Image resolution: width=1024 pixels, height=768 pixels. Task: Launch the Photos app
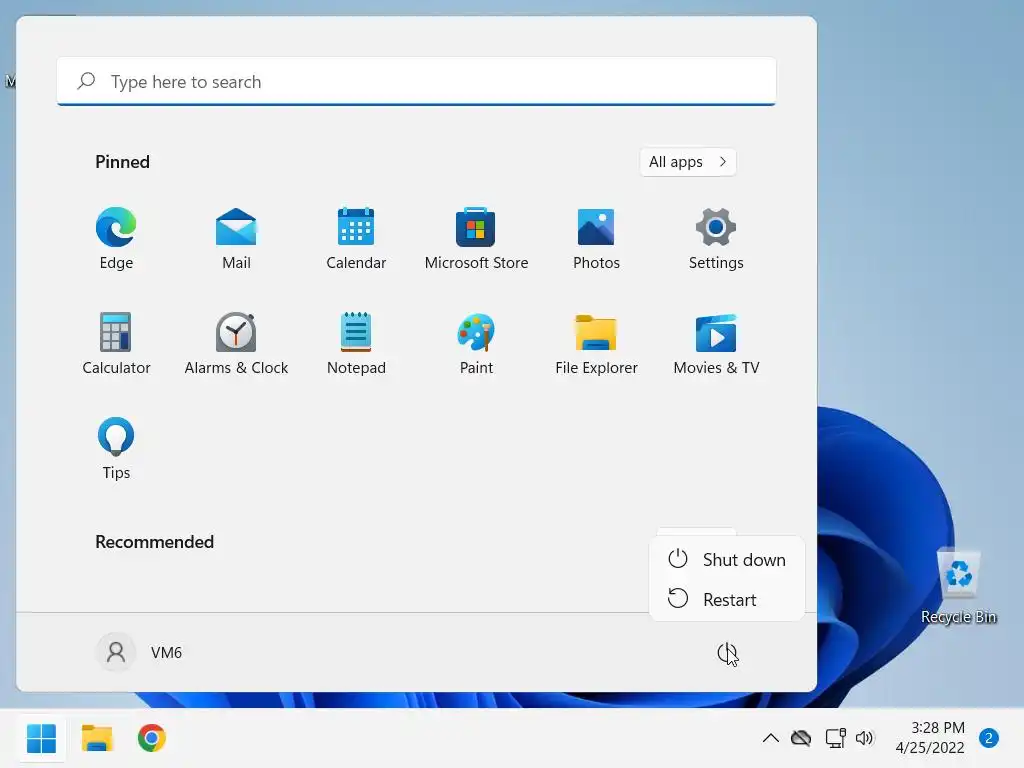point(596,238)
